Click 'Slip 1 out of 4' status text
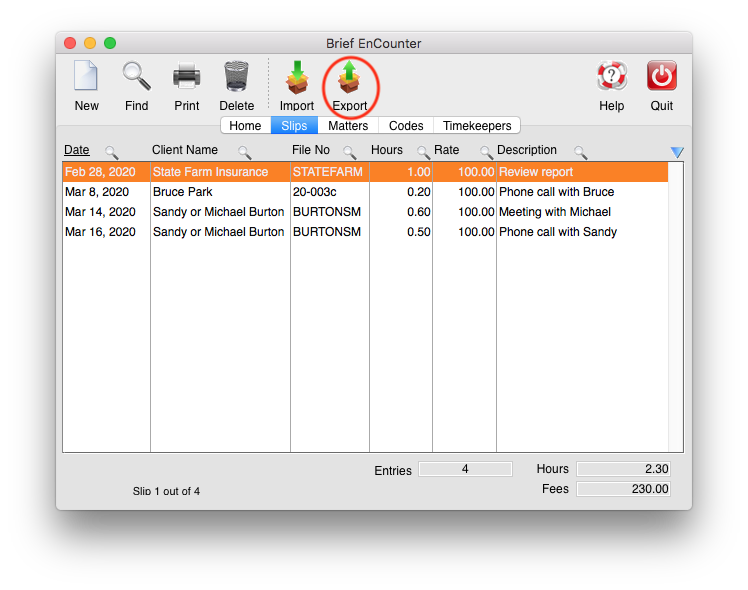This screenshot has width=748, height=590. (x=166, y=491)
